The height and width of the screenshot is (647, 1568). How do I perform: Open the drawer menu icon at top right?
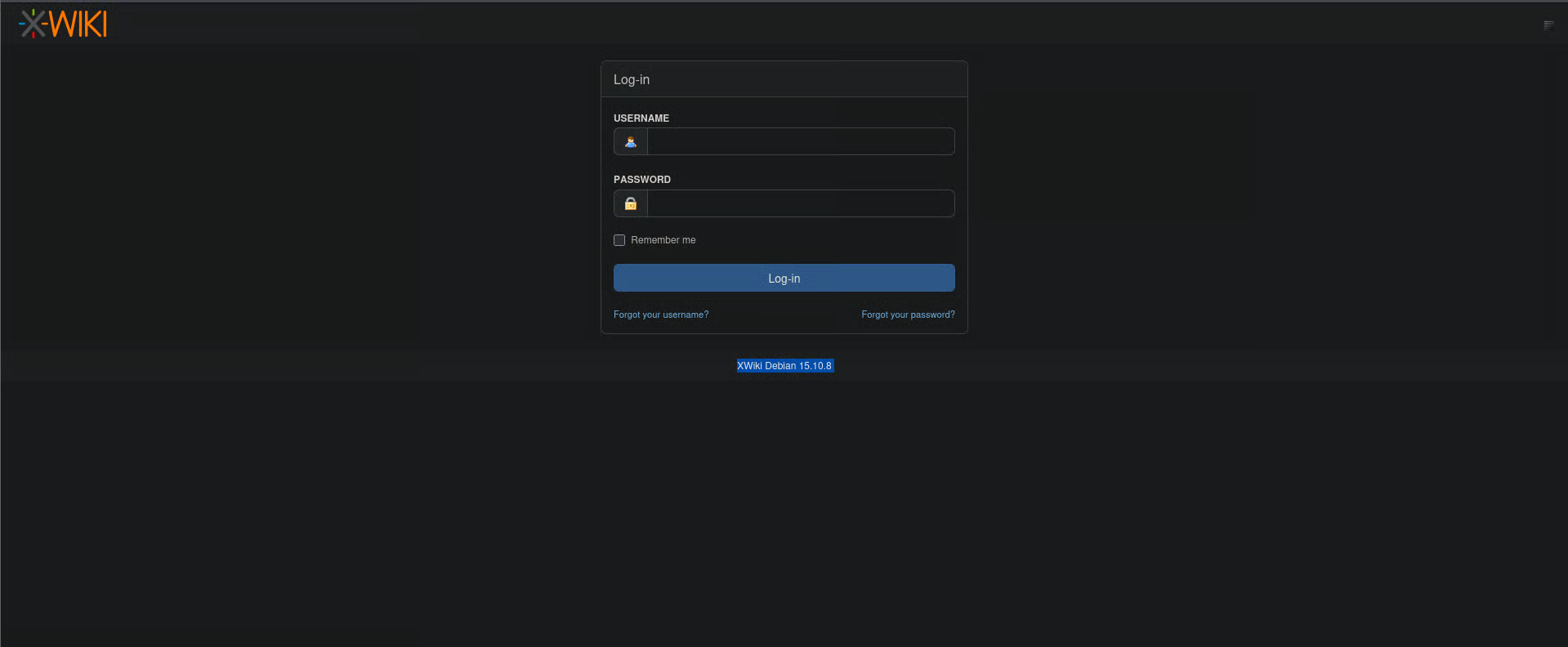(1548, 25)
